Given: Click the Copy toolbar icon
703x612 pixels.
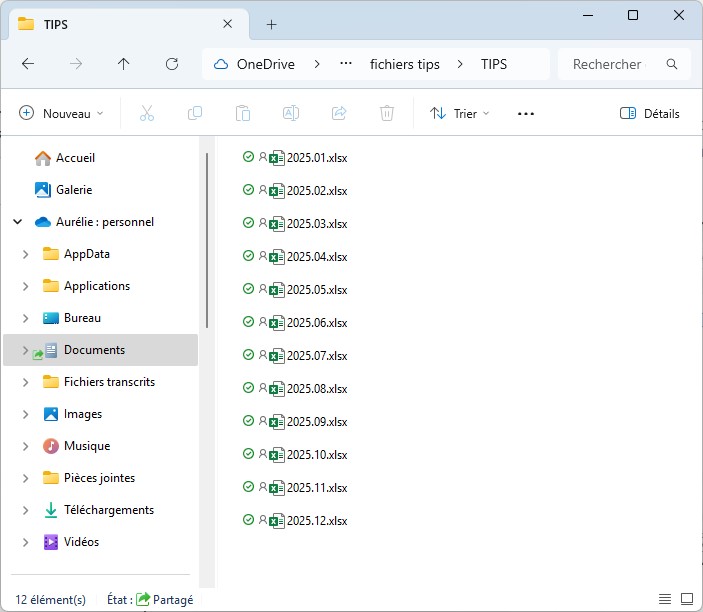Looking at the screenshot, I should tap(195, 113).
